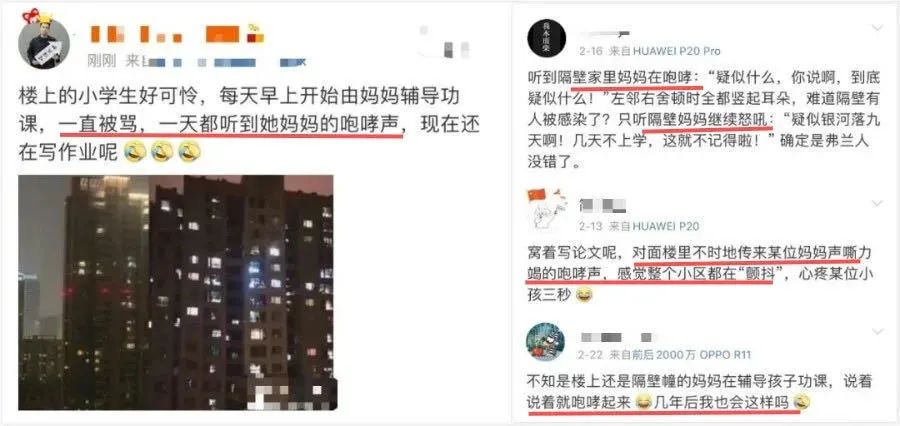Open the night apartment buildings photo
This screenshot has height=426, width=900.
(176, 293)
